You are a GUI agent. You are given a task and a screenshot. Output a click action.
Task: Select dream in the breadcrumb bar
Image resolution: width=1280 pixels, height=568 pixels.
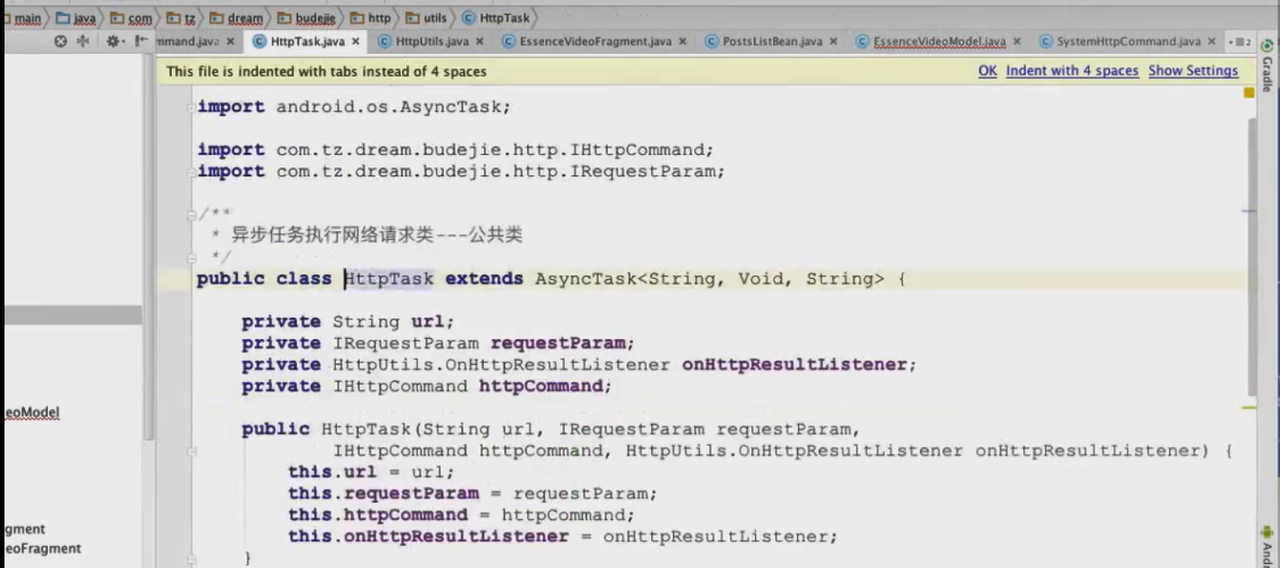pos(245,18)
